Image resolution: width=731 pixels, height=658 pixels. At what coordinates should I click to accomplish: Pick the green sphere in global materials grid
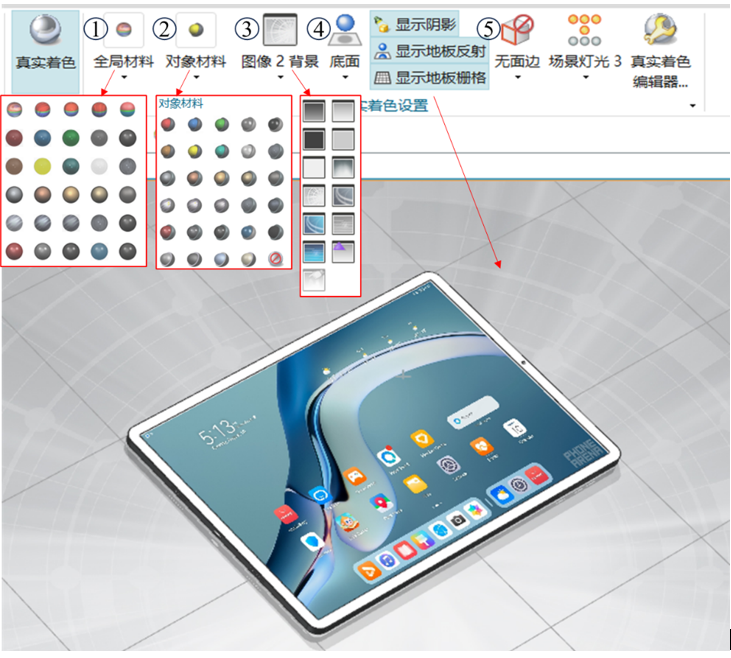point(71,138)
